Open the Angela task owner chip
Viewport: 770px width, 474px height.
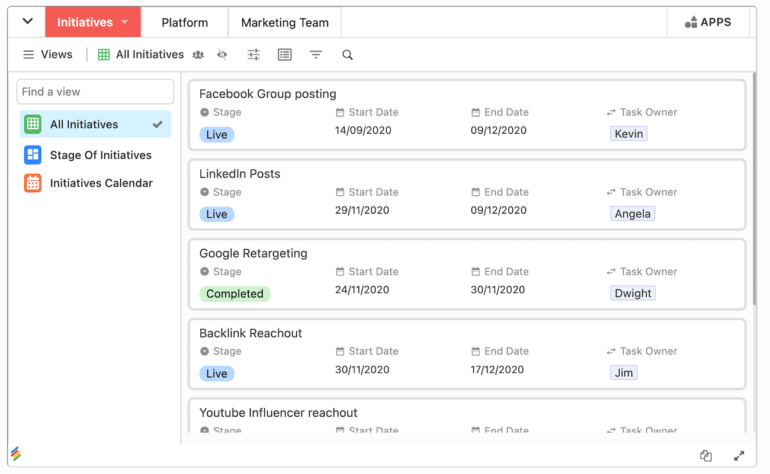point(632,214)
